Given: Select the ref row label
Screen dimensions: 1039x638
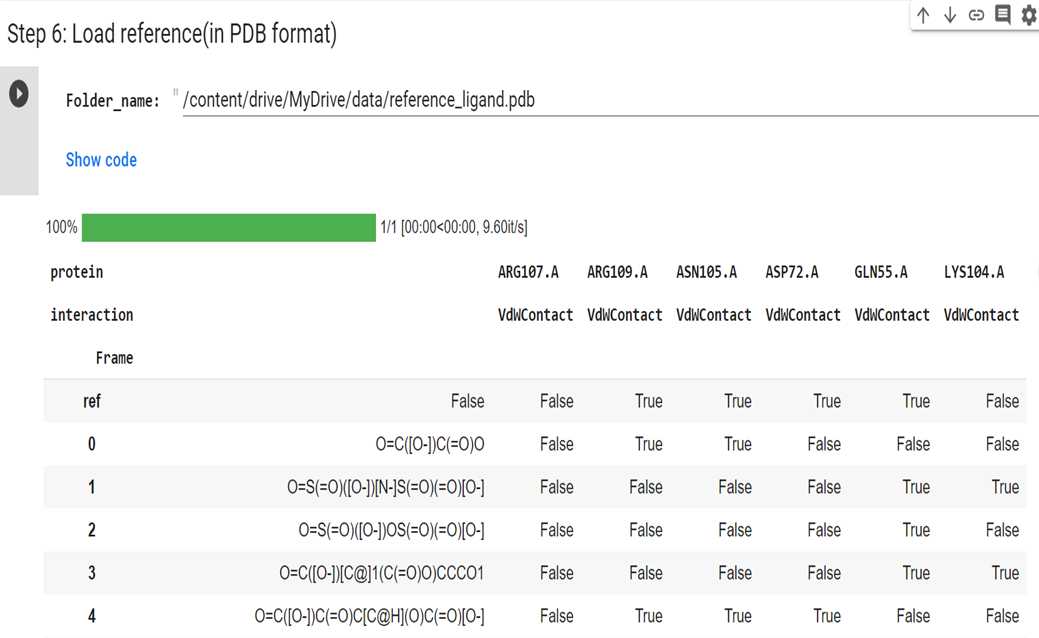Looking at the screenshot, I should tap(91, 401).
